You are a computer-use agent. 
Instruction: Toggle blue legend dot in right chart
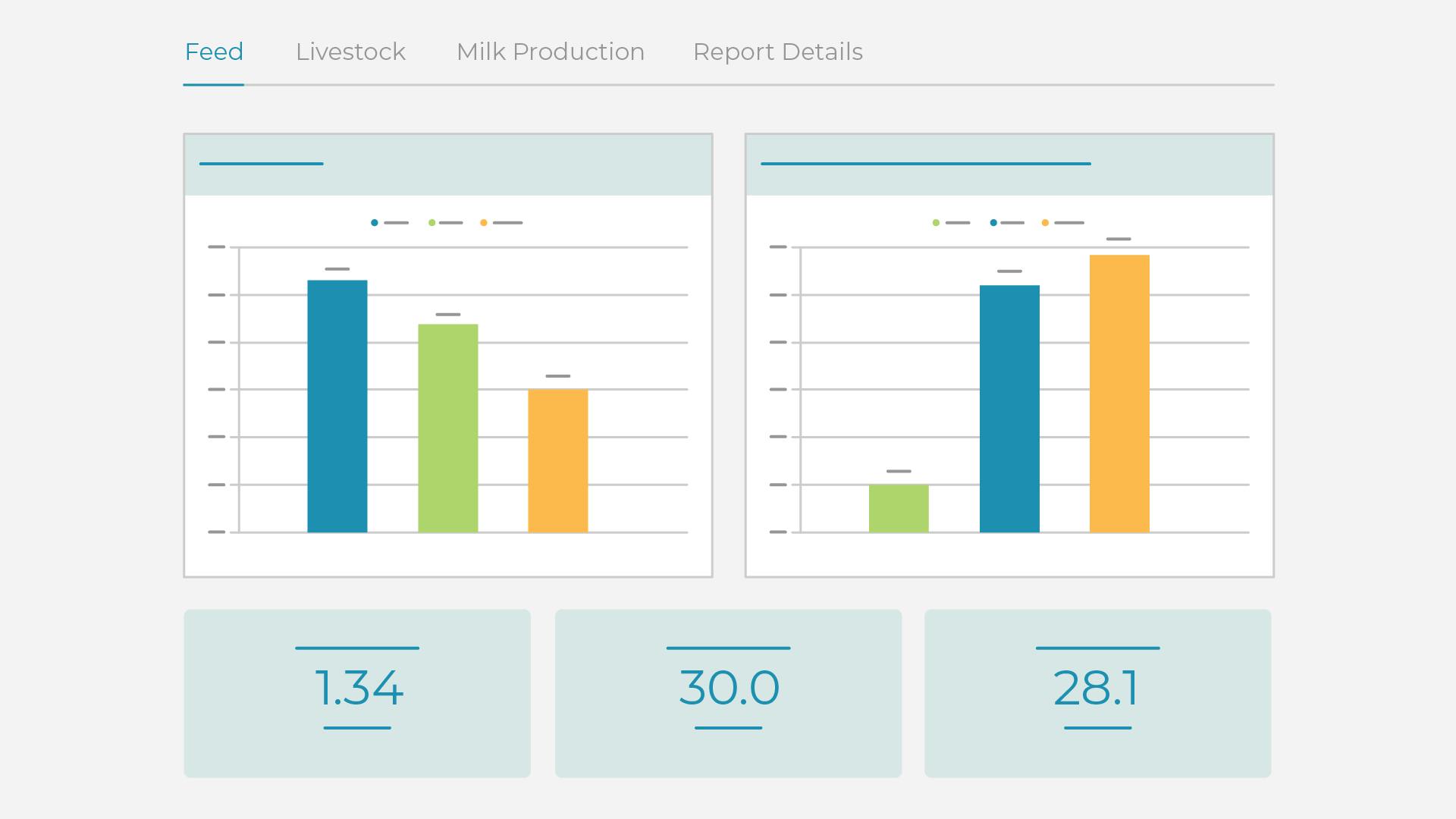[x=993, y=223]
